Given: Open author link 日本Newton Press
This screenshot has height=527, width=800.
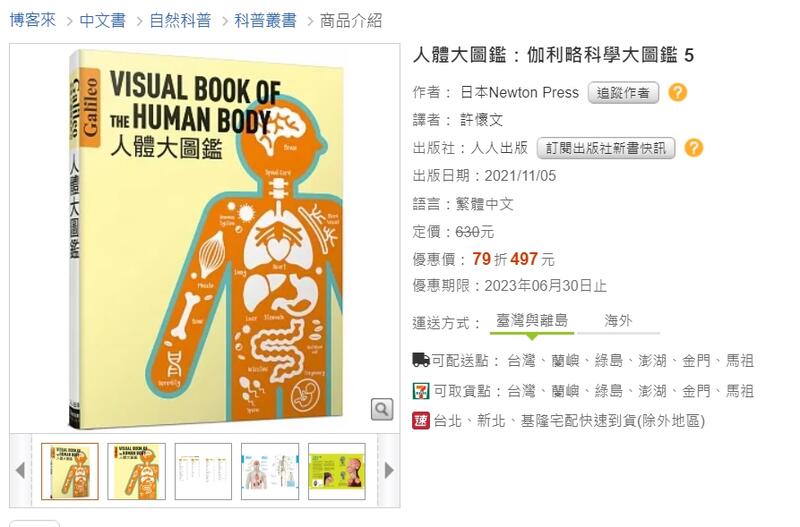Looking at the screenshot, I should coord(519,92).
